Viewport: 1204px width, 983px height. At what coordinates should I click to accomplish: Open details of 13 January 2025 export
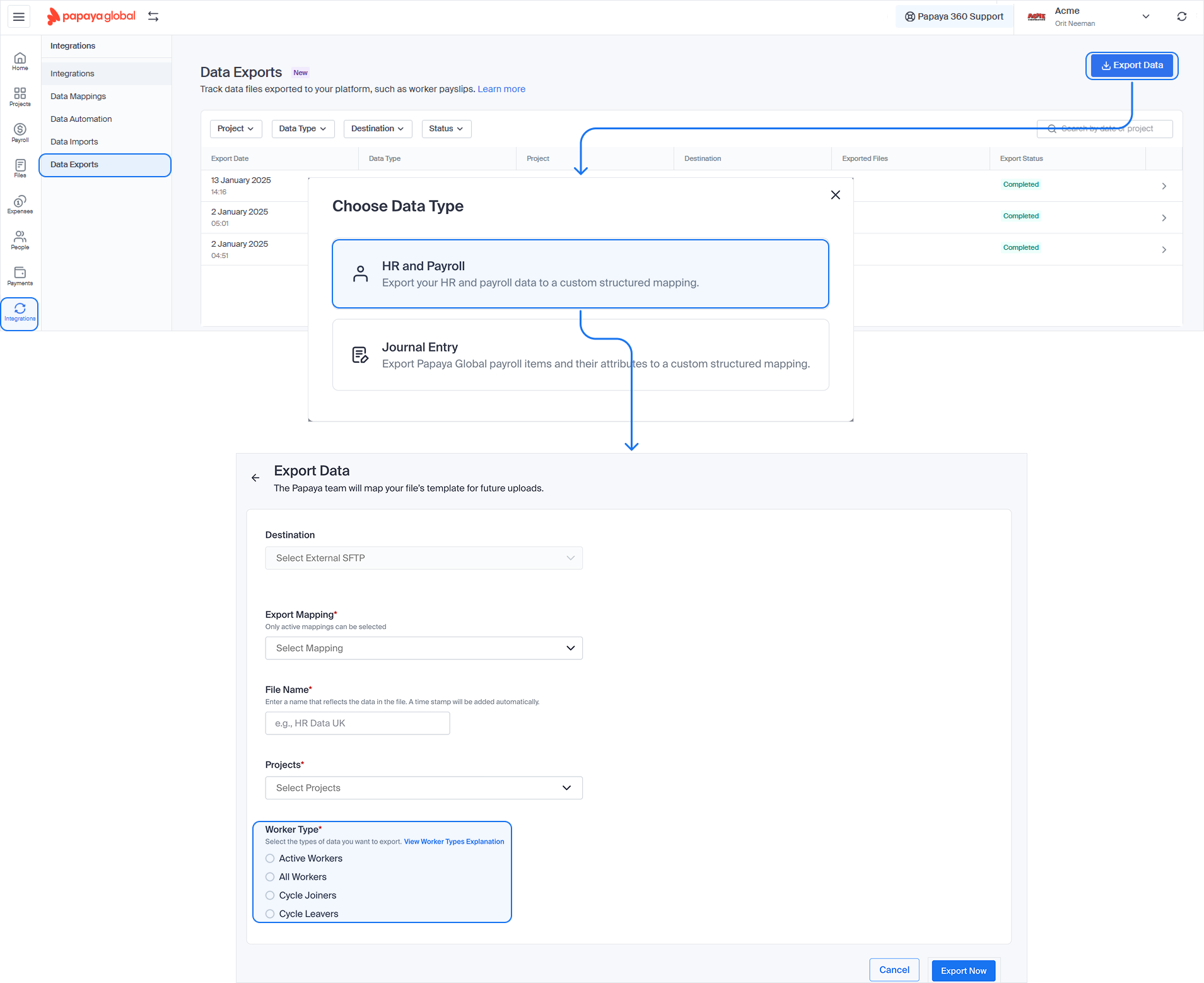(1164, 186)
